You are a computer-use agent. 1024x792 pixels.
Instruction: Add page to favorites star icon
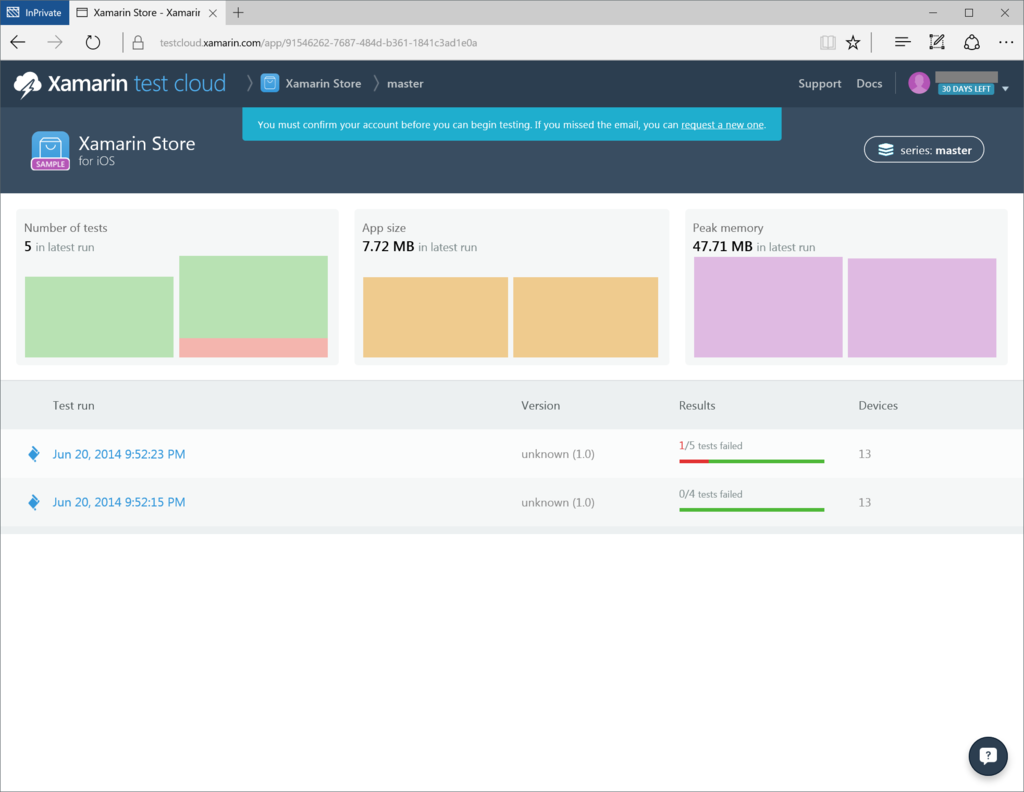click(853, 42)
